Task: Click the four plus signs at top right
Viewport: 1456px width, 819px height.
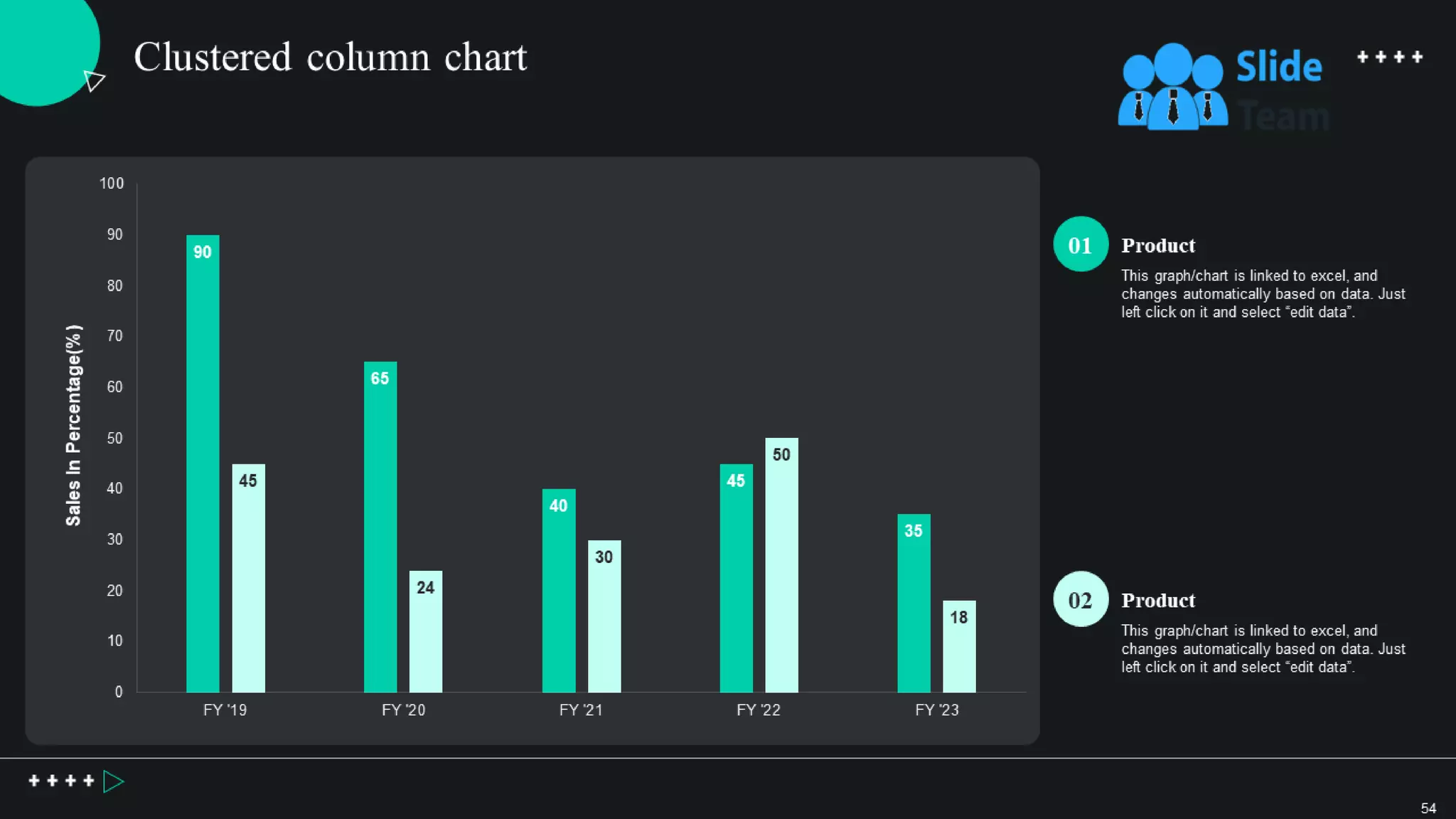Action: point(1389,57)
